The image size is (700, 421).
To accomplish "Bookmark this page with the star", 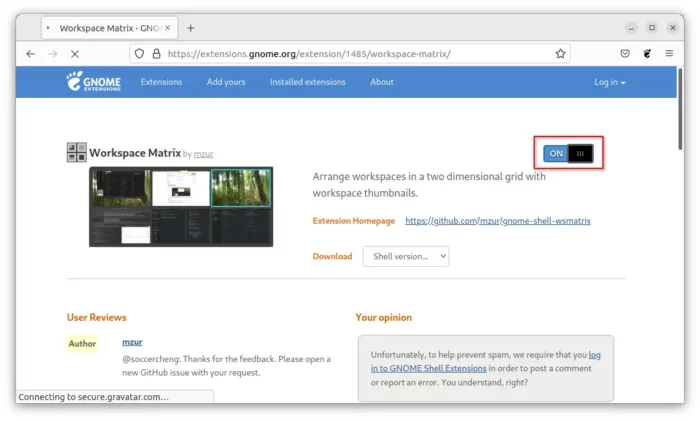I will (560, 54).
